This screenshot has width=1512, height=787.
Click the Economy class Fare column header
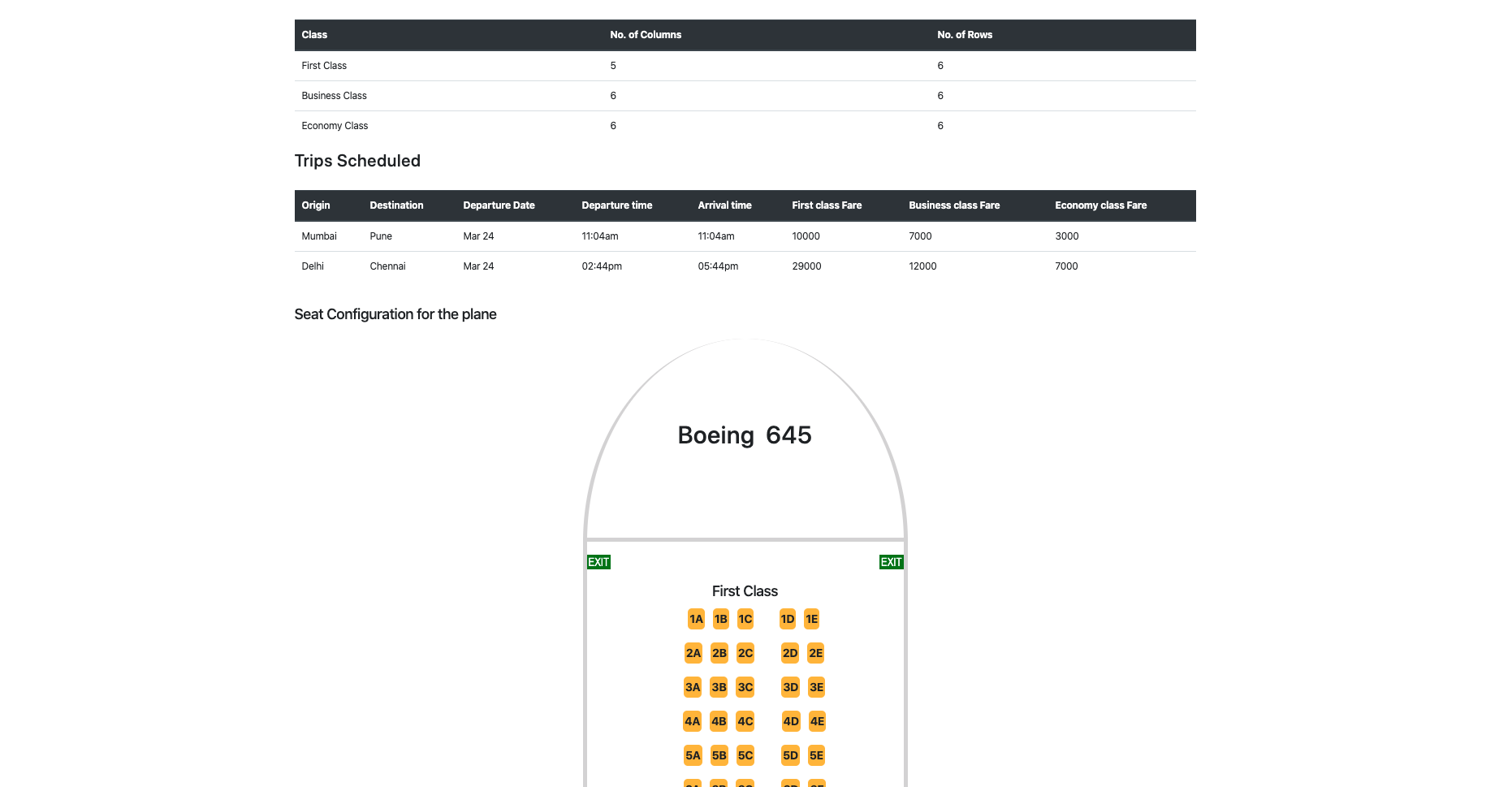click(1100, 205)
